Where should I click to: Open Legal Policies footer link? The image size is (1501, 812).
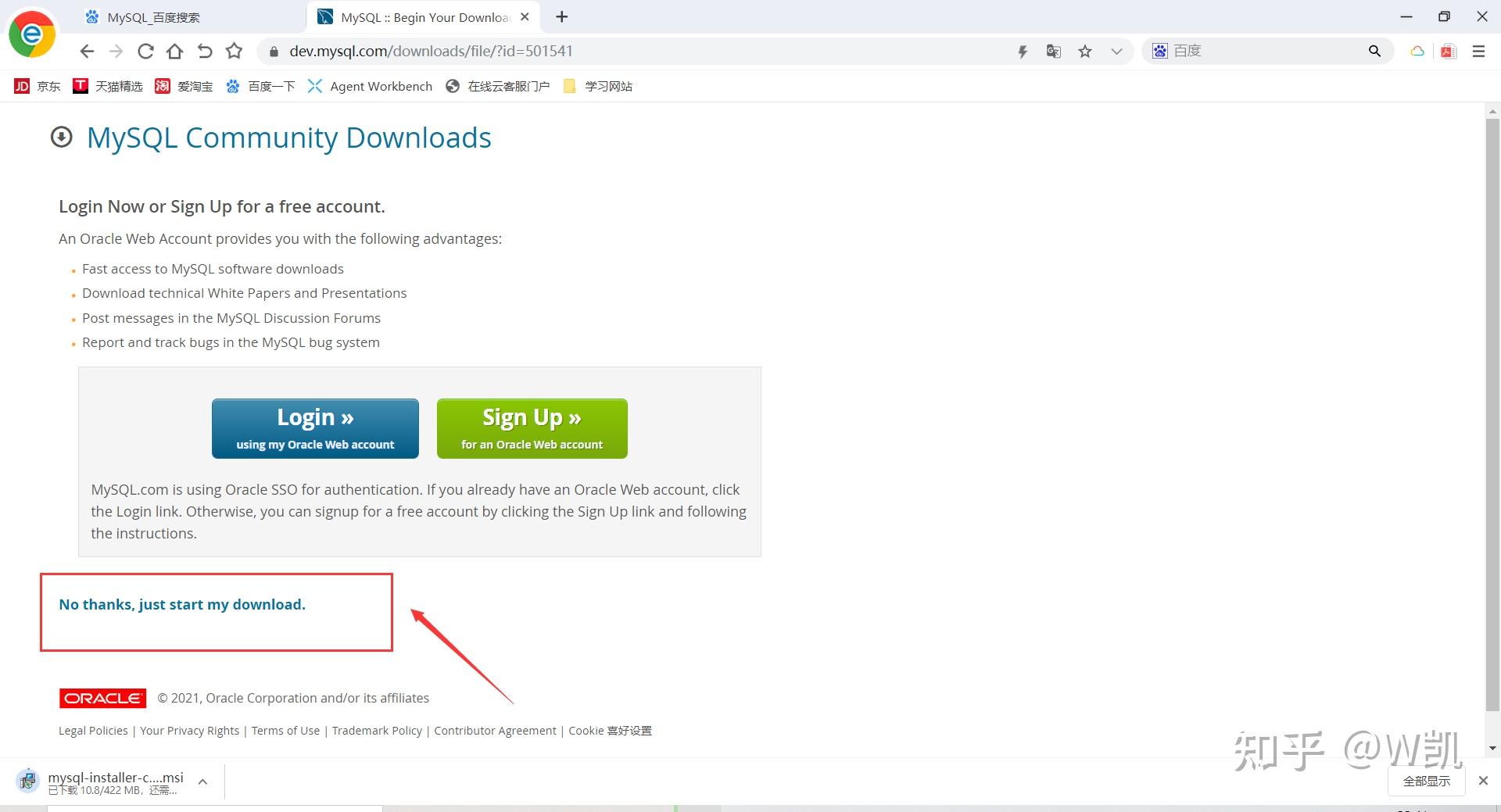click(x=93, y=731)
